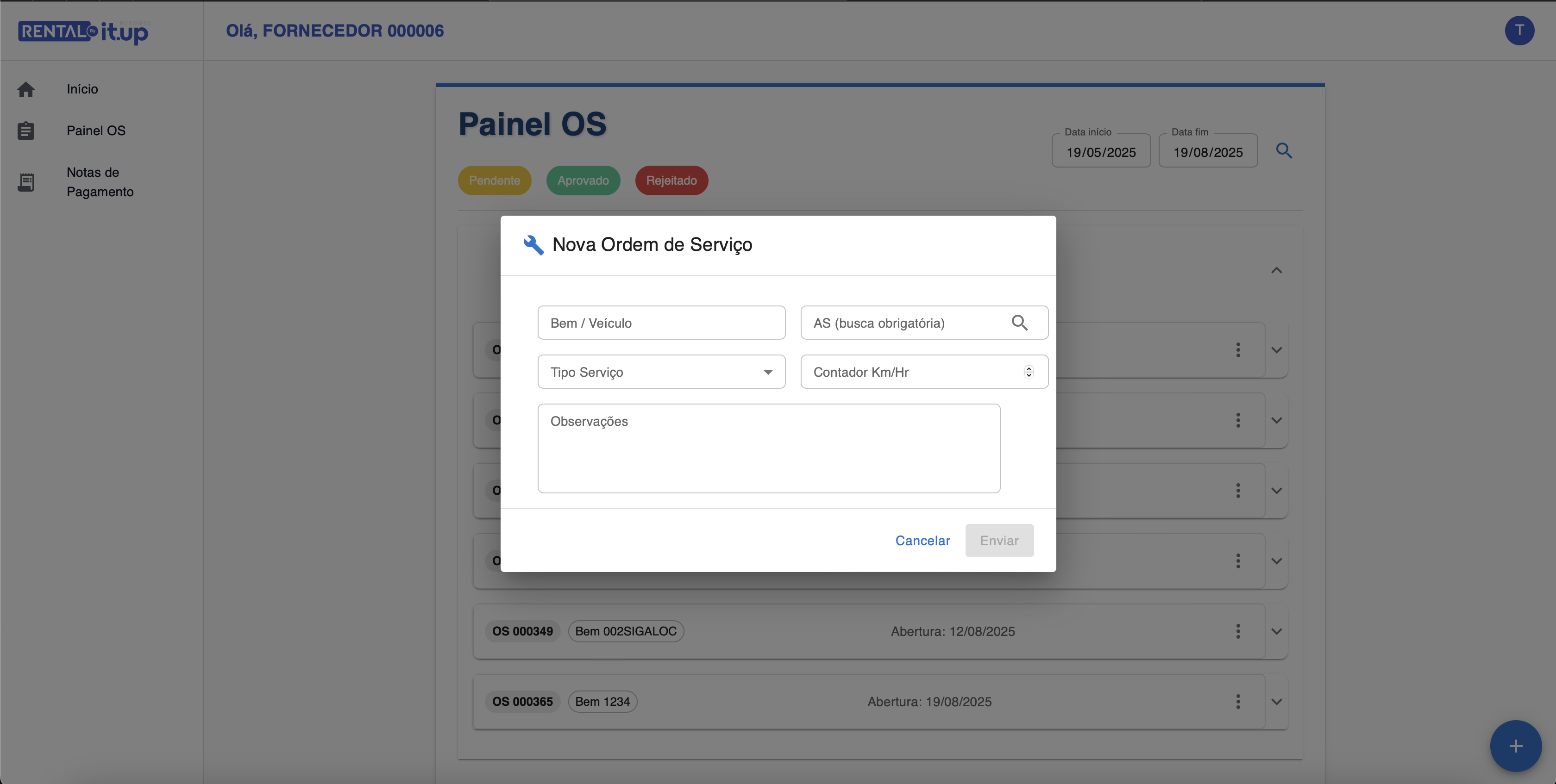Screen dimensions: 1556x784
Task: Click the home icon beside Início
Action: coord(26,89)
